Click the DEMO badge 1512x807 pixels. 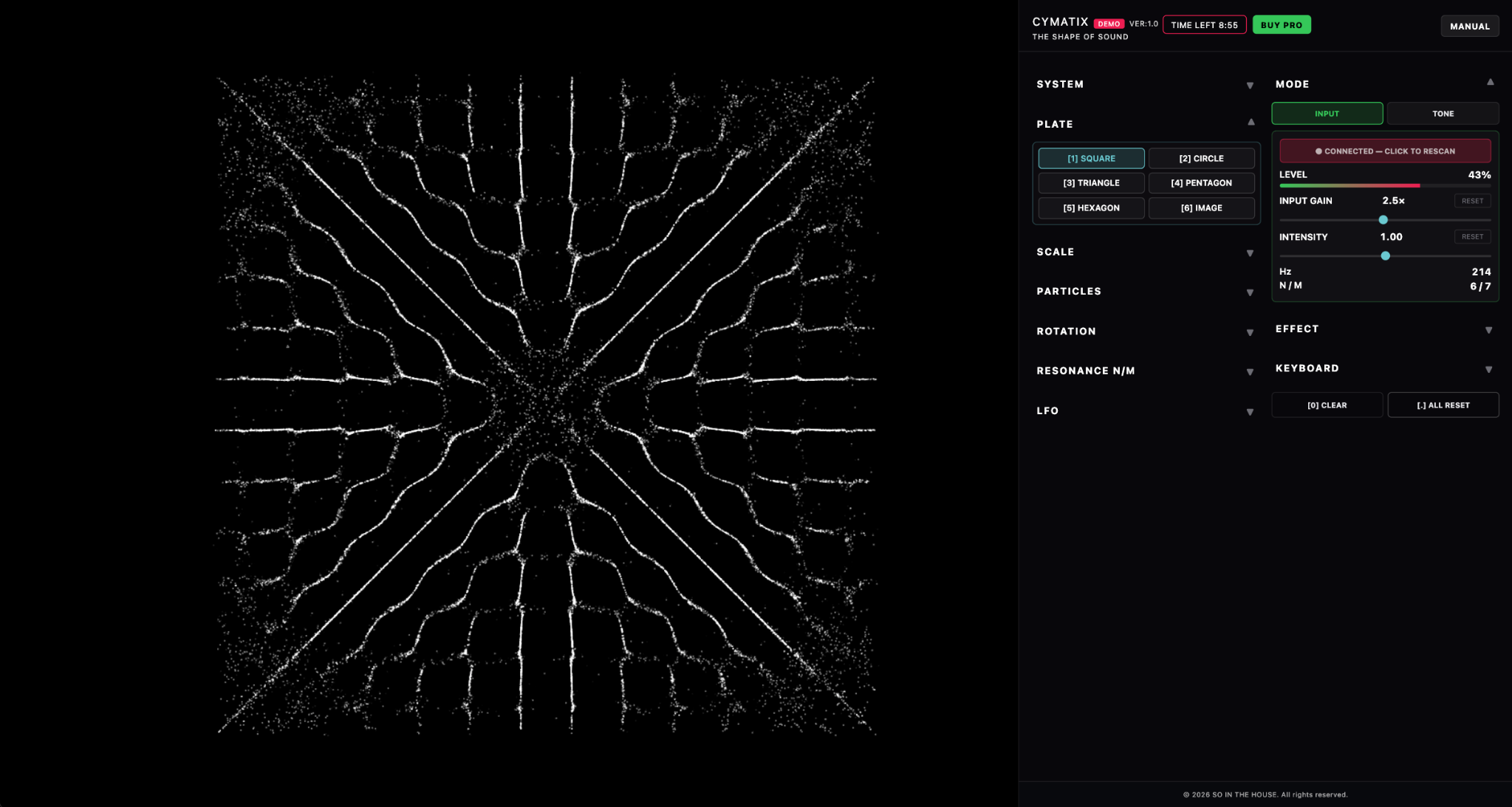[1109, 24]
